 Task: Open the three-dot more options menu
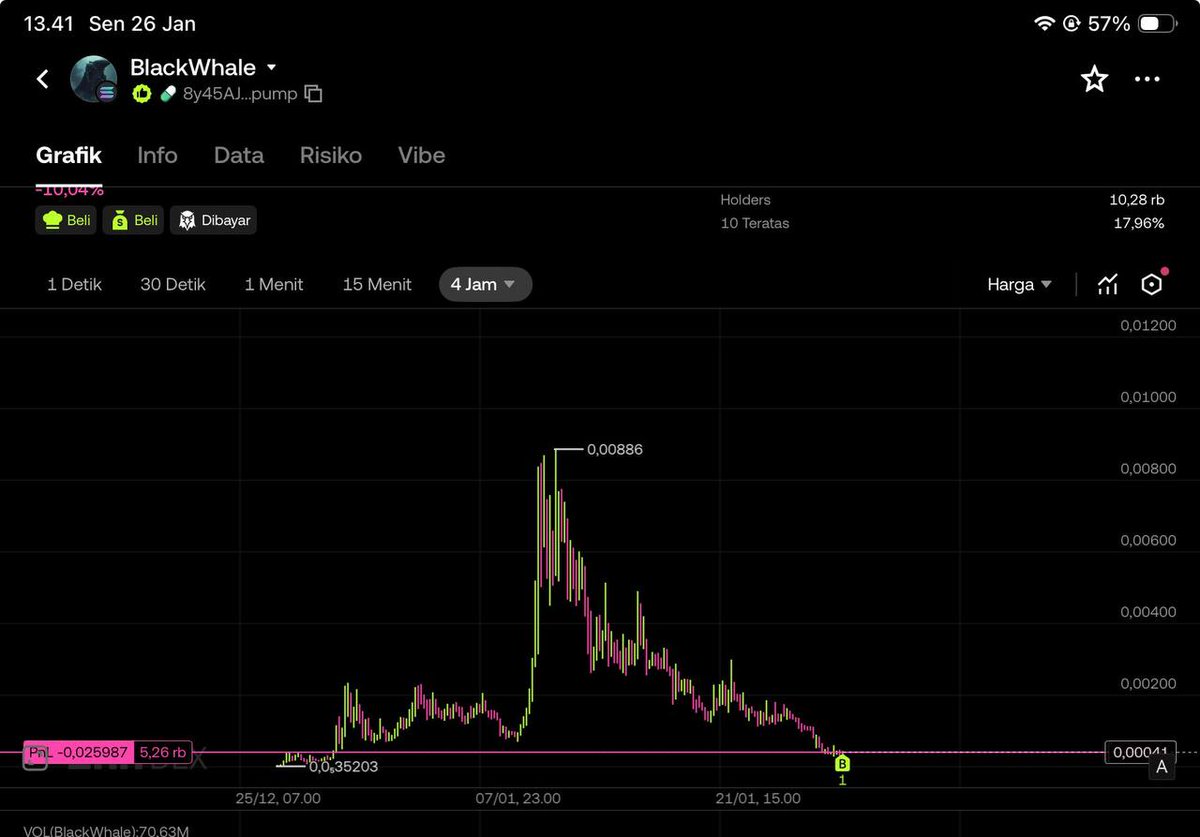(1147, 79)
